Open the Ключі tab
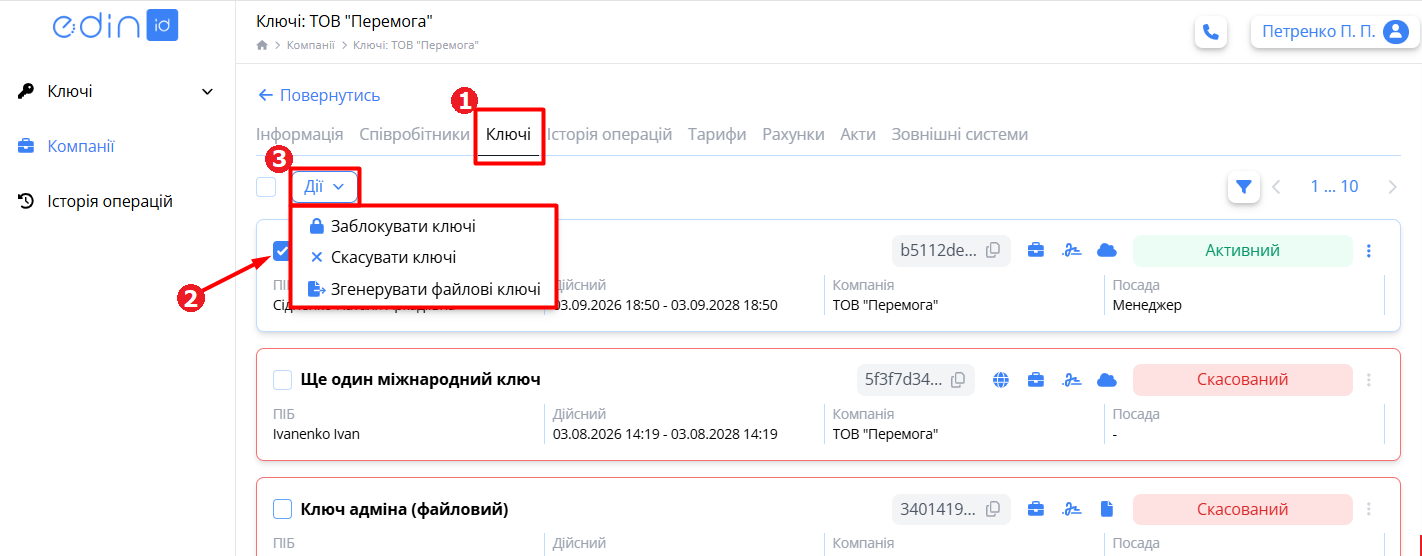 pos(508,134)
